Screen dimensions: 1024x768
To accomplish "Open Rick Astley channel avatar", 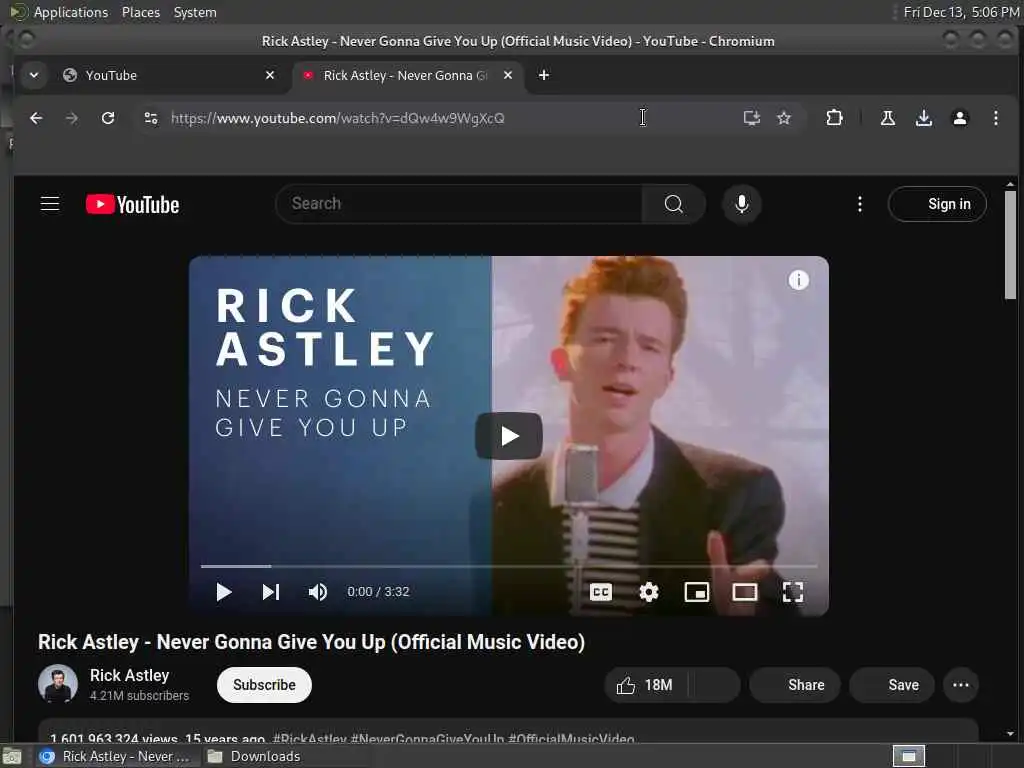I will point(57,684).
